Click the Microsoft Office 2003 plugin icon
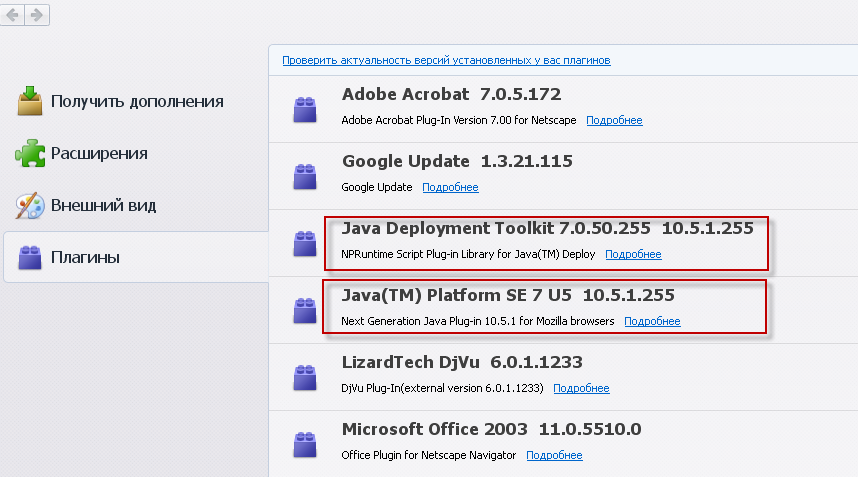The height and width of the screenshot is (477, 858). [305, 444]
